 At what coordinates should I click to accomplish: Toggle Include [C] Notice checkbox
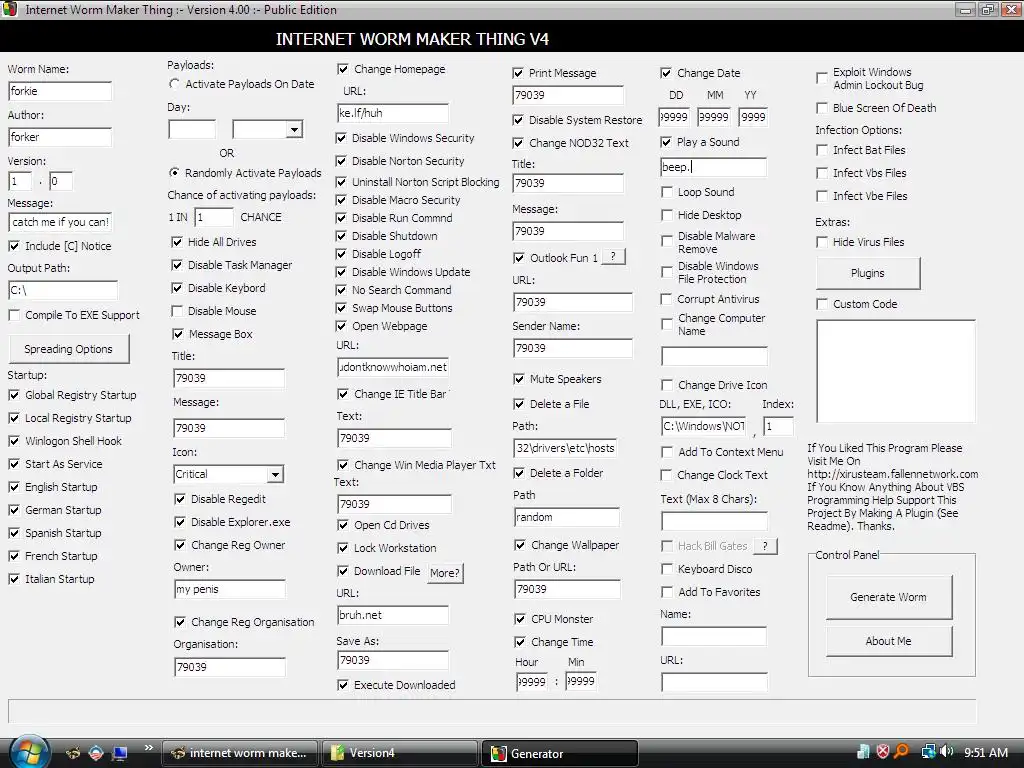click(x=14, y=246)
